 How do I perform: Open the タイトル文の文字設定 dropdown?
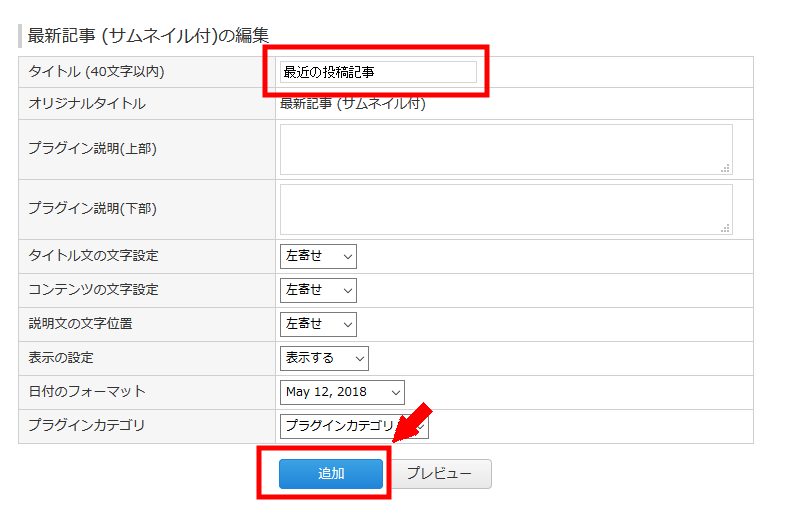(318, 256)
